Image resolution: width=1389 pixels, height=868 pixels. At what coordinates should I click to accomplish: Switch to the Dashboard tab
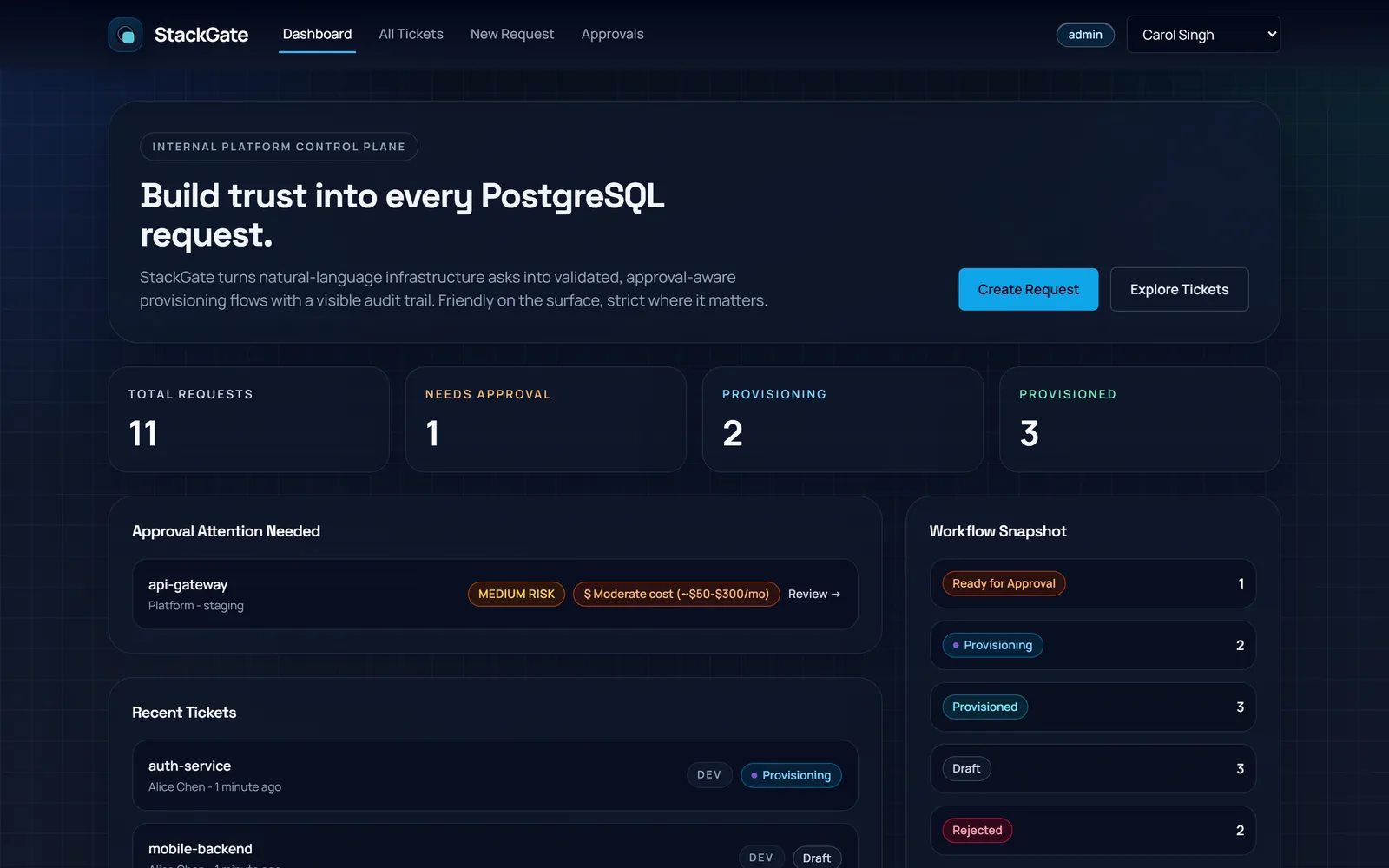[x=317, y=34]
